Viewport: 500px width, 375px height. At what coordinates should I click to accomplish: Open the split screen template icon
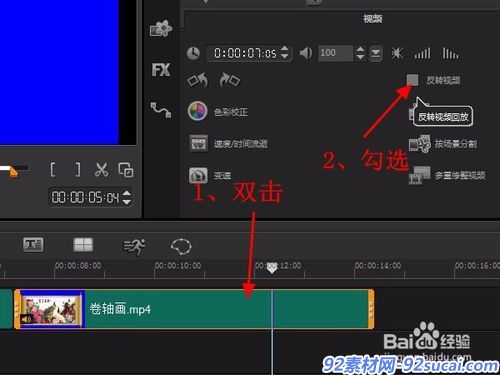[x=83, y=245]
